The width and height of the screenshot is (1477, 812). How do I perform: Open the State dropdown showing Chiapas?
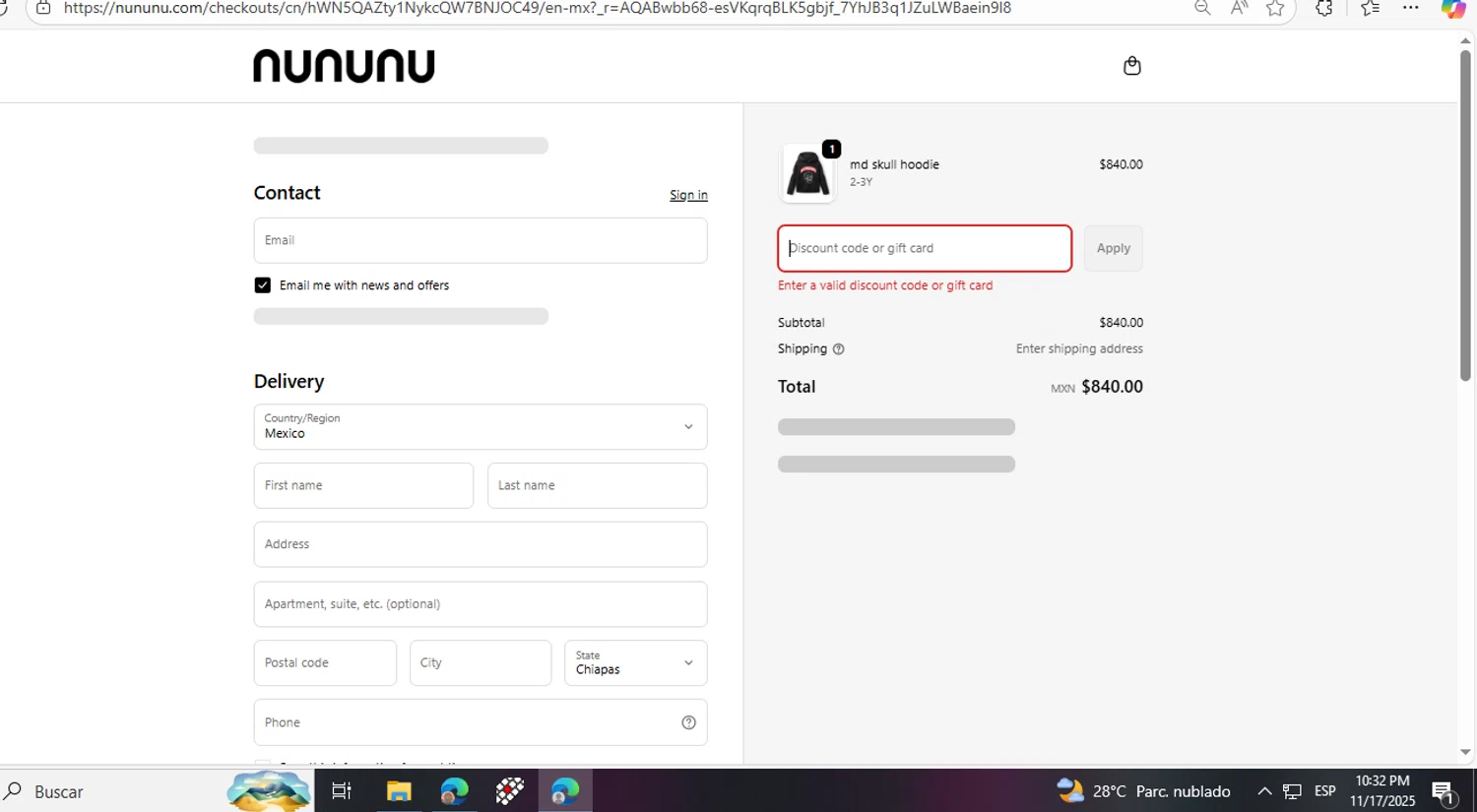[636, 663]
